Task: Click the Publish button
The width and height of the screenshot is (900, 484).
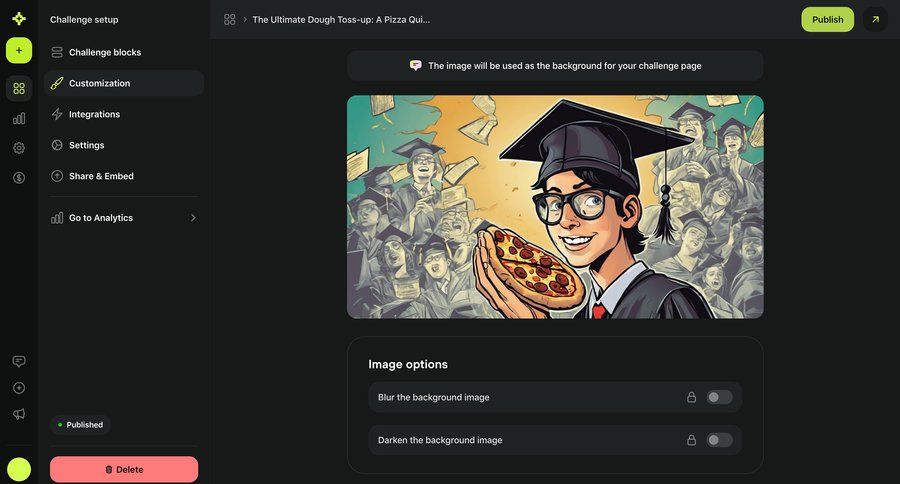Action: click(x=827, y=19)
